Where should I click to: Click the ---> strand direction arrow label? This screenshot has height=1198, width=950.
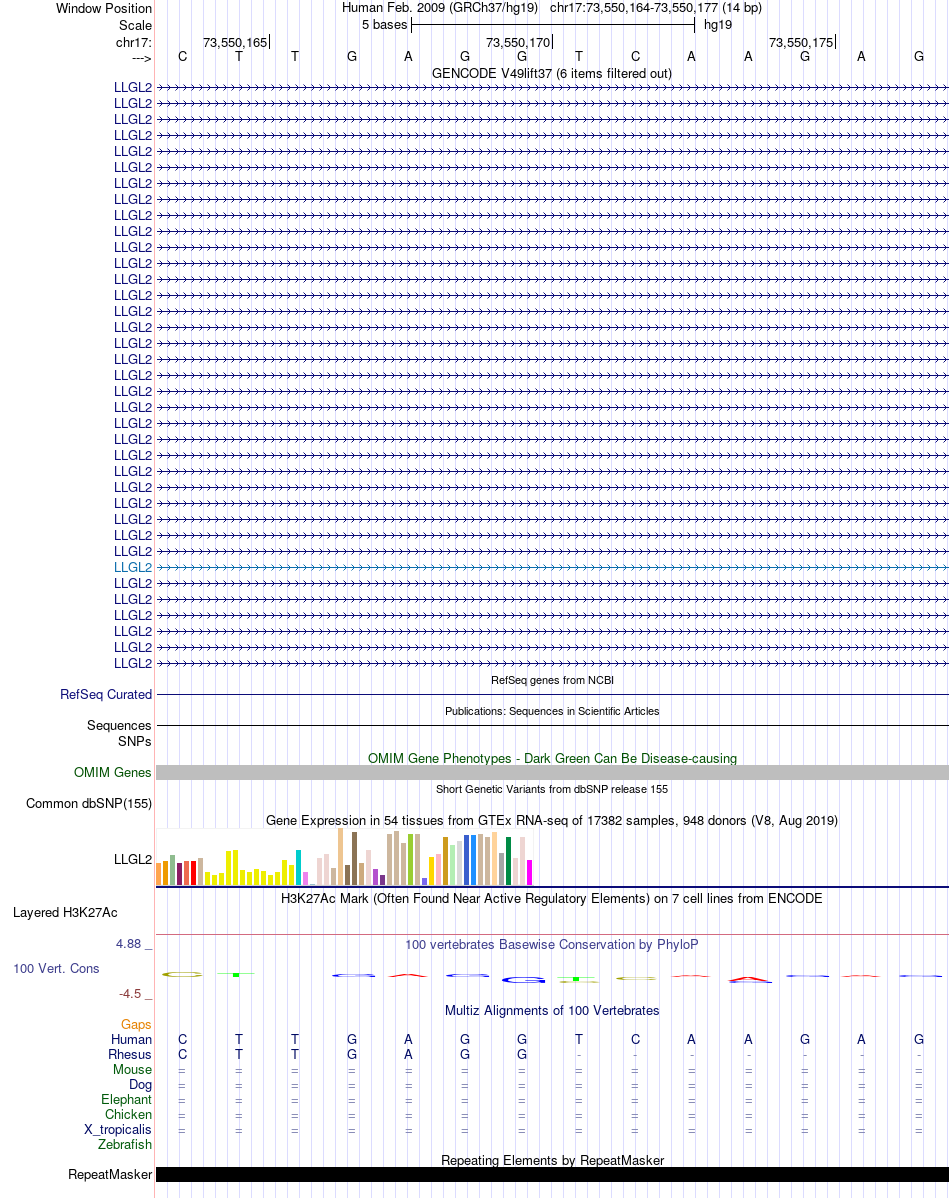point(141,58)
